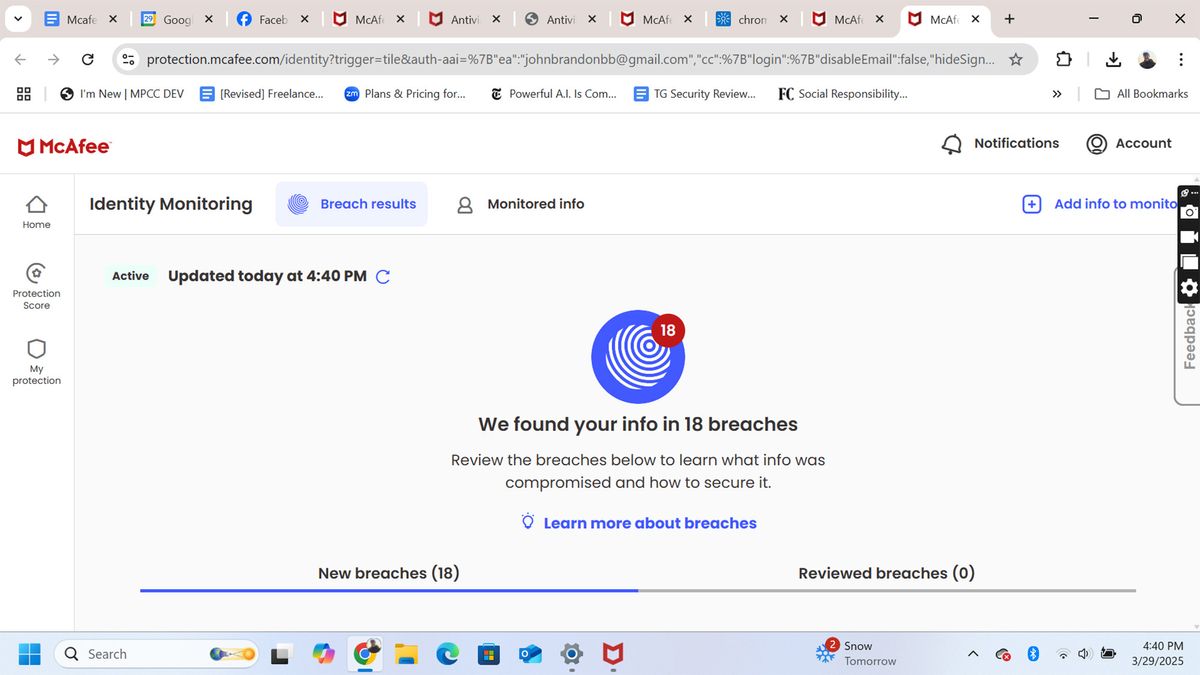Open the gear icon in the floating side panel

click(1188, 287)
